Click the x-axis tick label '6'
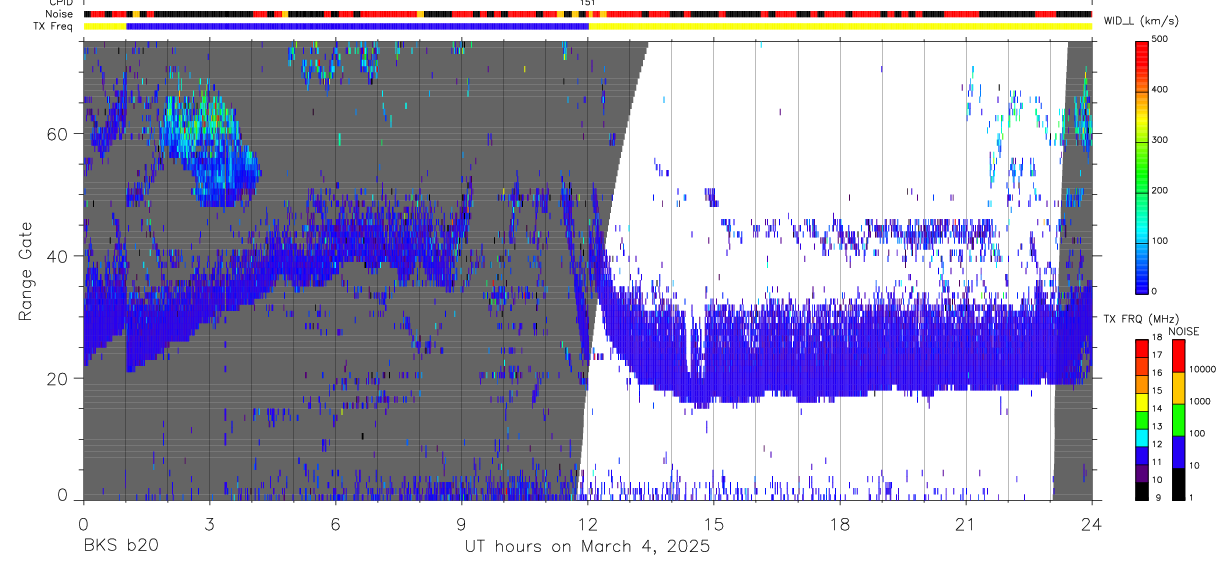Image resolution: width=1228 pixels, height=567 pixels. tap(335, 523)
